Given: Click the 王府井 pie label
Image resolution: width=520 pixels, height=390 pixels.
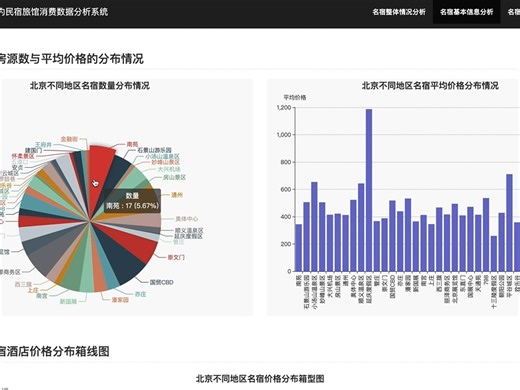Looking at the screenshot, I should (44, 145).
